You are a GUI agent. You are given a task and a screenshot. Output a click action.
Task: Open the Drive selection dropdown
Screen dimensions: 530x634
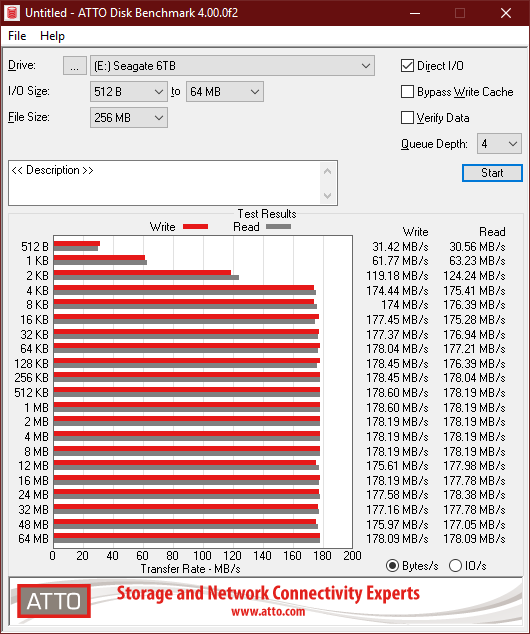(232, 66)
